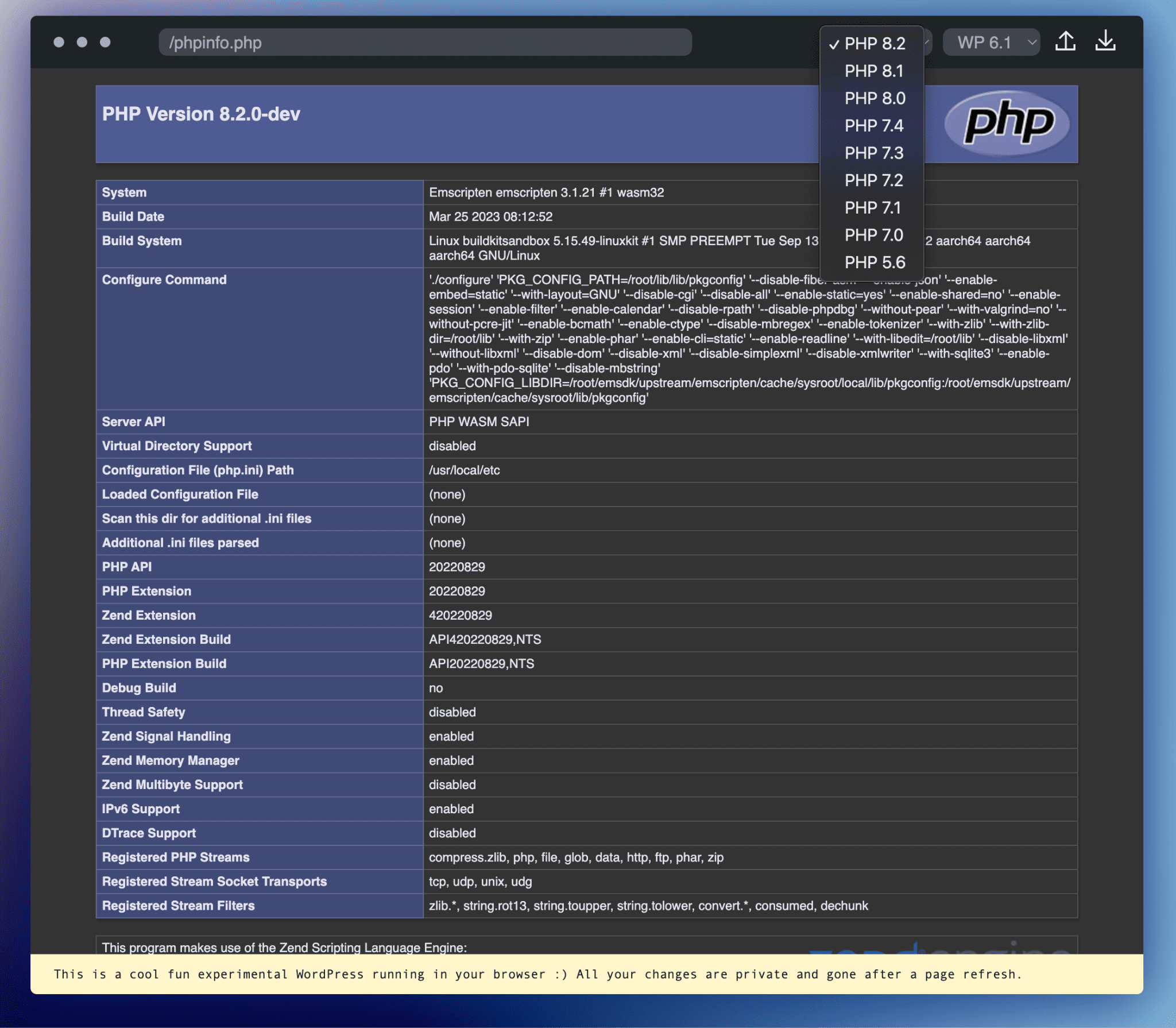Select PHP 8.1 from version dropdown
Image resolution: width=1176 pixels, height=1028 pixels.
(x=873, y=71)
